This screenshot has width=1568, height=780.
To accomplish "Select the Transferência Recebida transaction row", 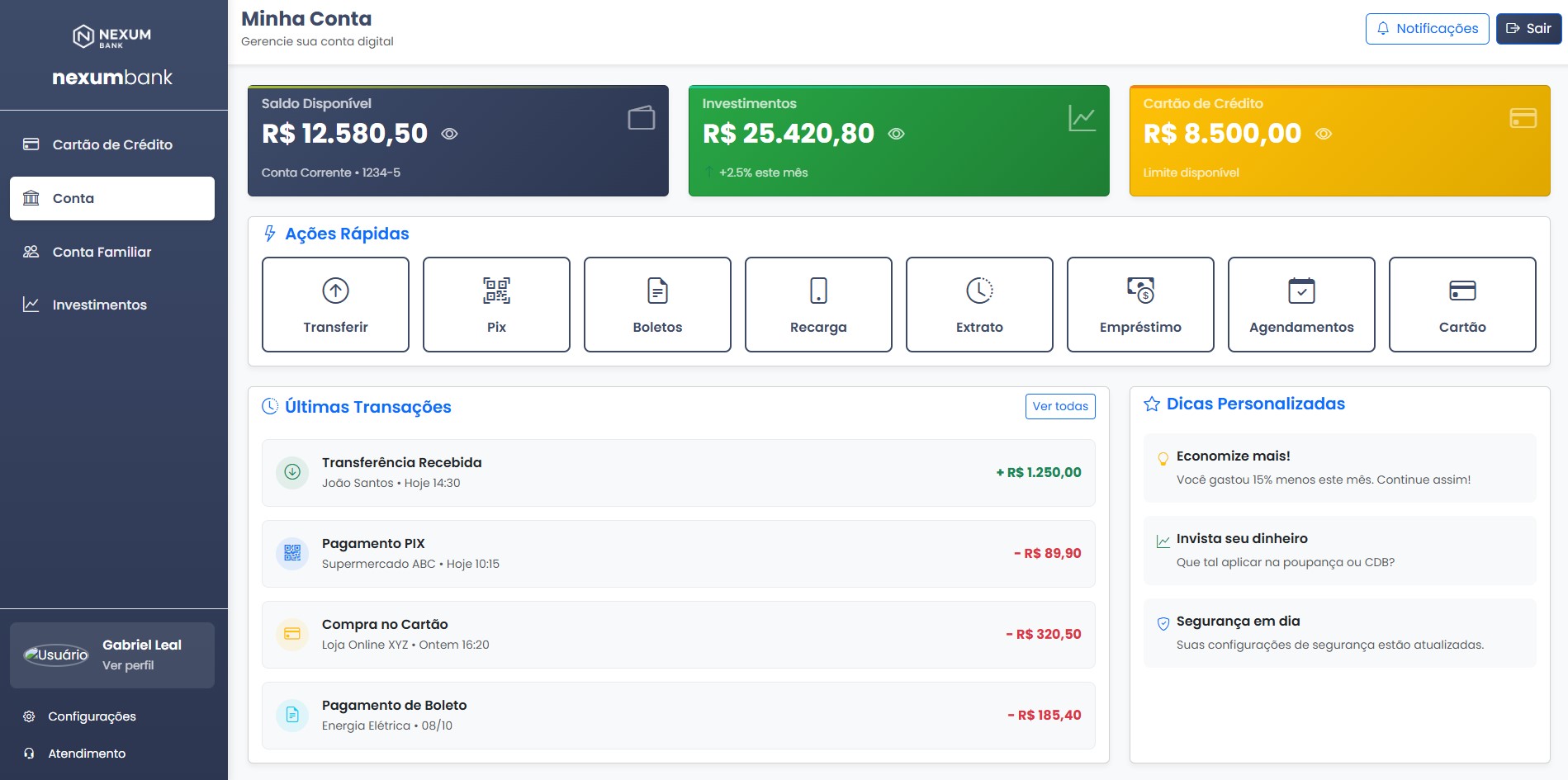I will click(678, 473).
